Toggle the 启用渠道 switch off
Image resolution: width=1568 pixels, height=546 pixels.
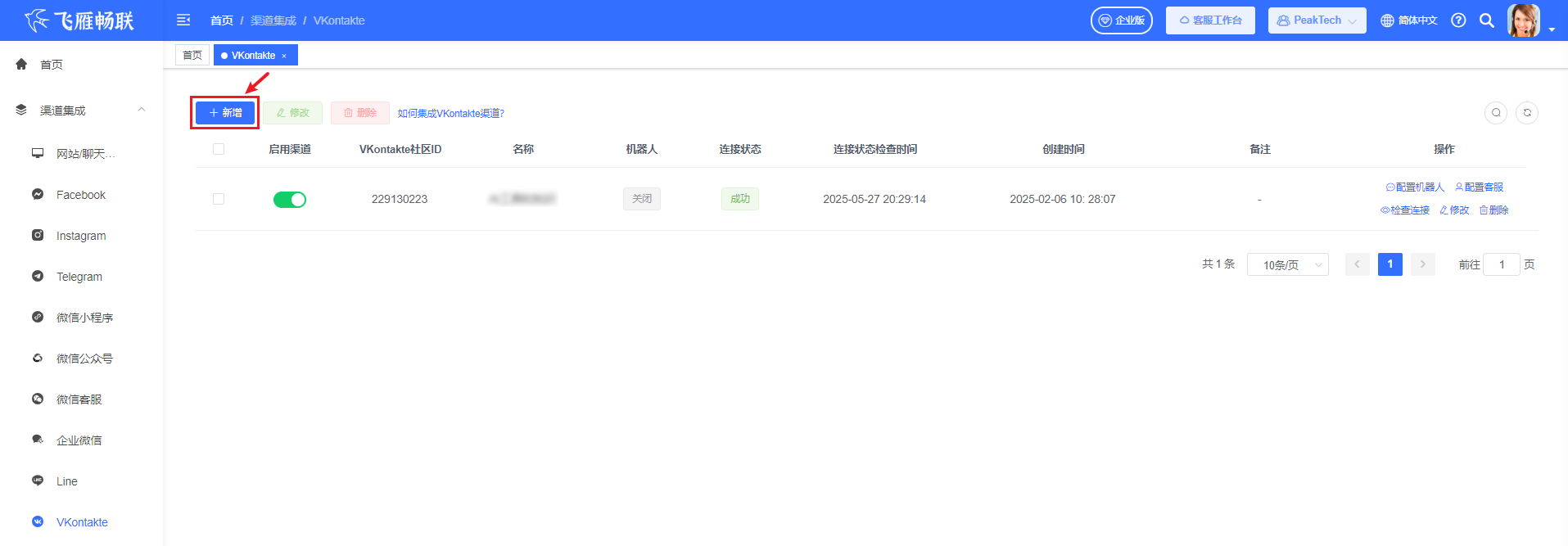(x=290, y=200)
